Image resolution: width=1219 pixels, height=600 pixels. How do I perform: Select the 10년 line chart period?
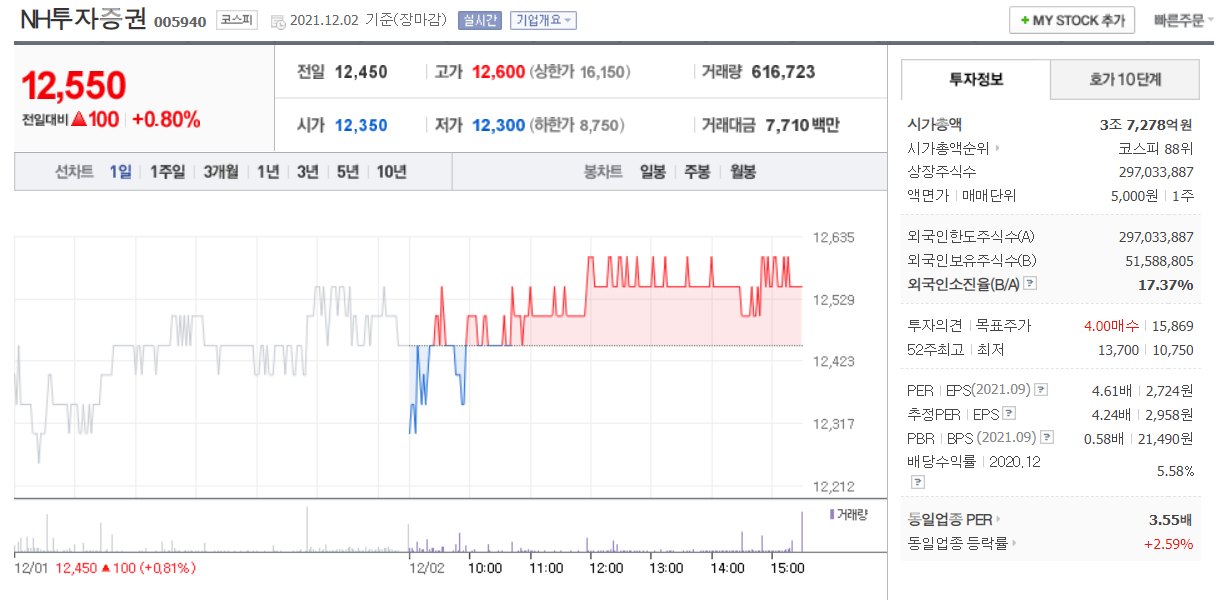click(391, 171)
